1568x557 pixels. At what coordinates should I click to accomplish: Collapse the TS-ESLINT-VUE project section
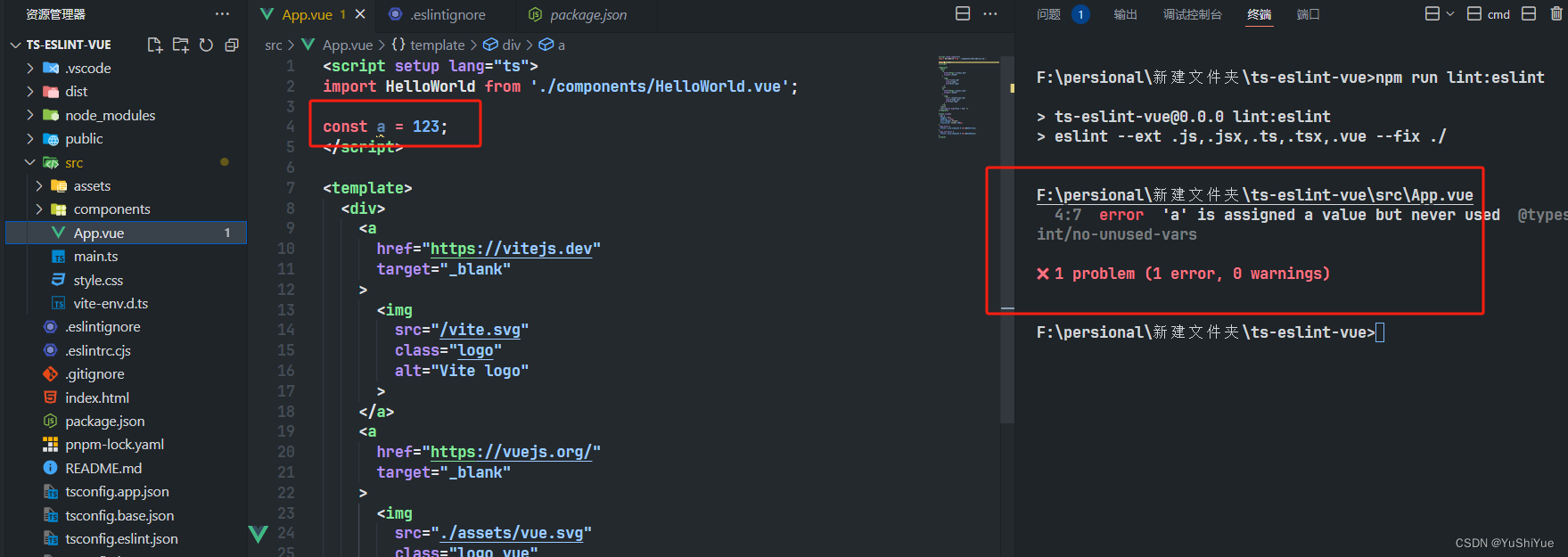[x=15, y=45]
